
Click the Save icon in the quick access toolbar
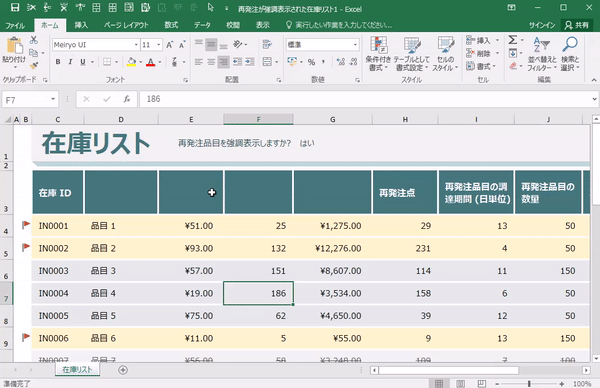click(x=15, y=7)
